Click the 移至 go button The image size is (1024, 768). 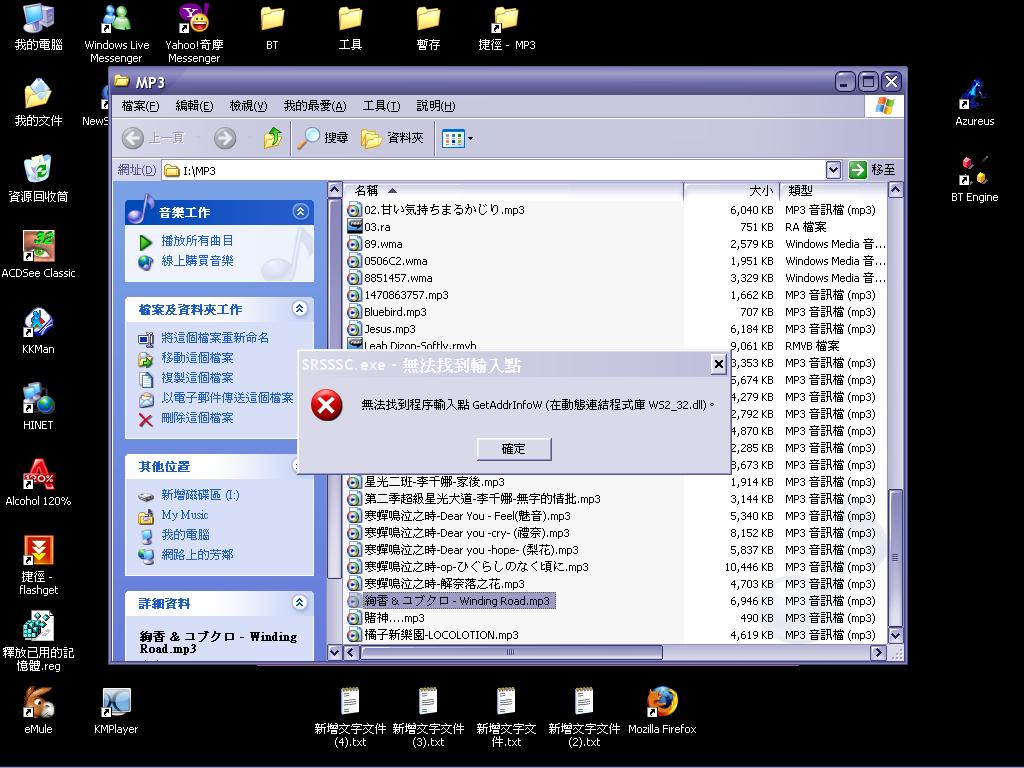[x=872, y=170]
